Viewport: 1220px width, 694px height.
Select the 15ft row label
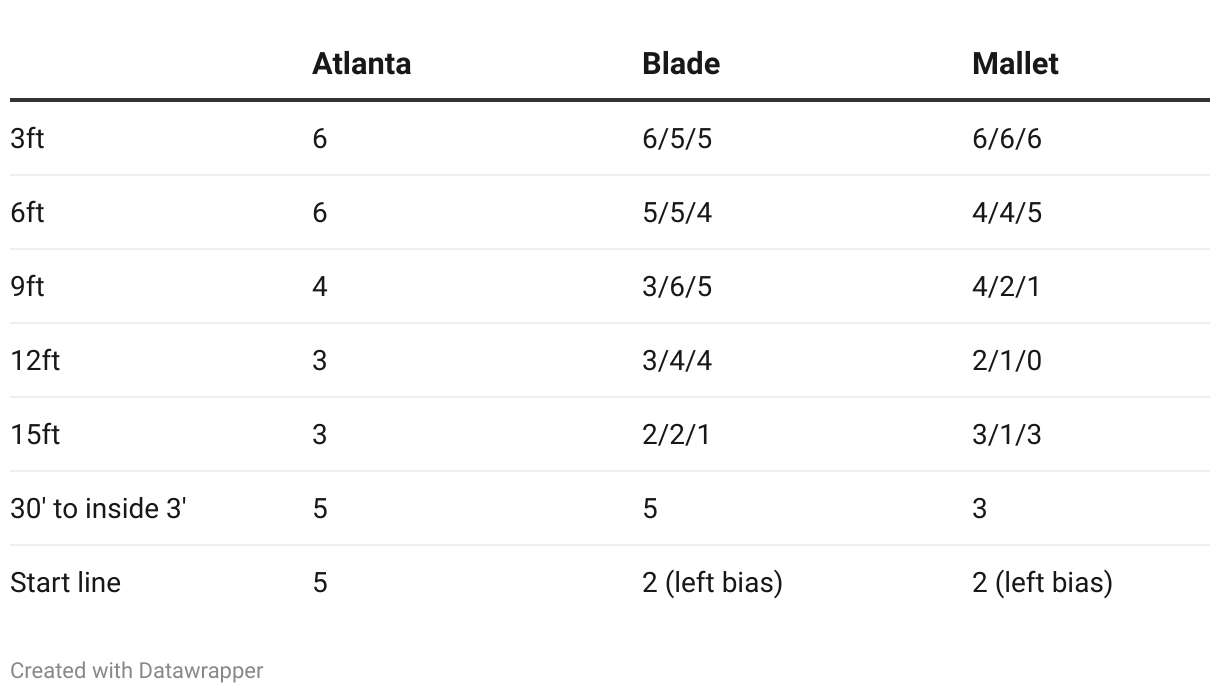(35, 434)
